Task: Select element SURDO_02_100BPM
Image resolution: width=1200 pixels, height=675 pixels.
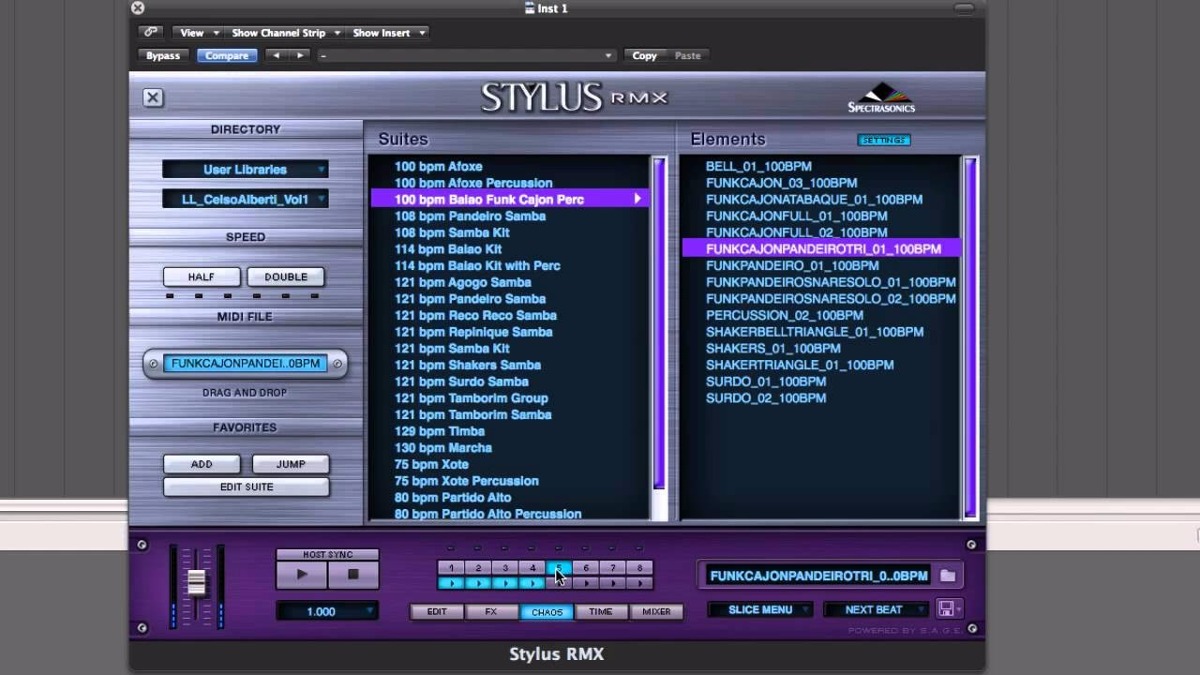Action: click(x=766, y=398)
